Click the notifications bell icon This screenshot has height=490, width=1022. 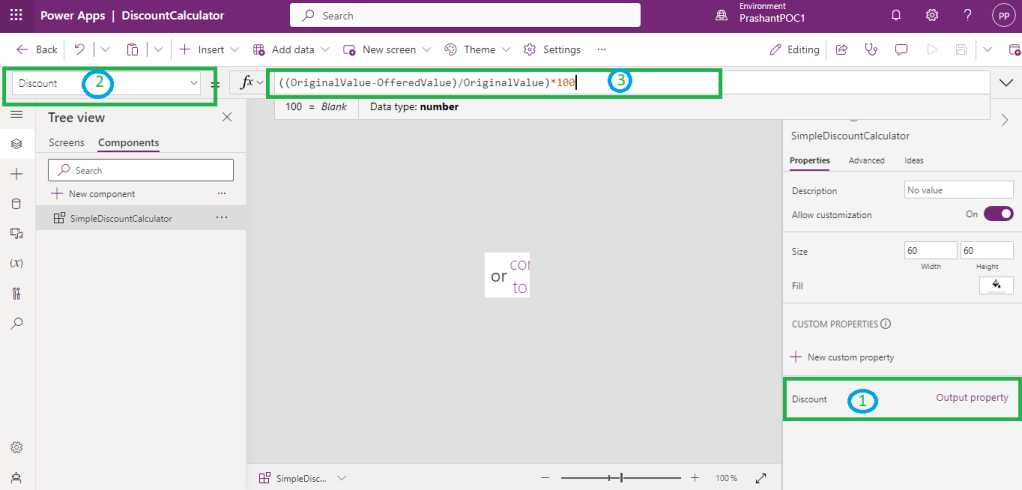click(x=896, y=16)
